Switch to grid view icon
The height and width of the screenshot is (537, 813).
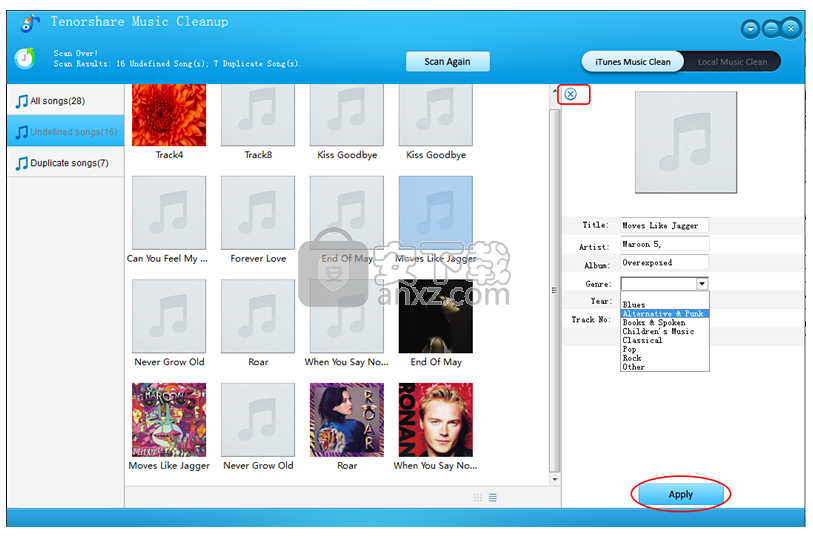click(478, 498)
